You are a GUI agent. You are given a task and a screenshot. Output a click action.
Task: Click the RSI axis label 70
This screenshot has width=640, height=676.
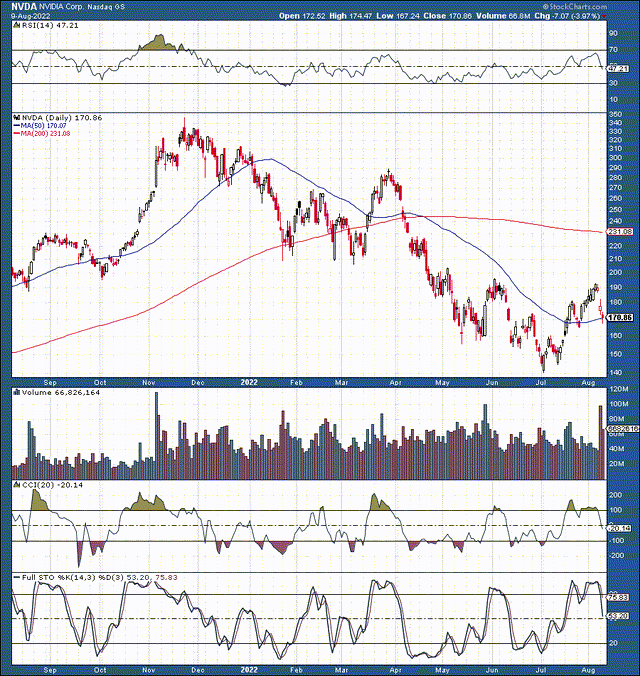coord(613,50)
